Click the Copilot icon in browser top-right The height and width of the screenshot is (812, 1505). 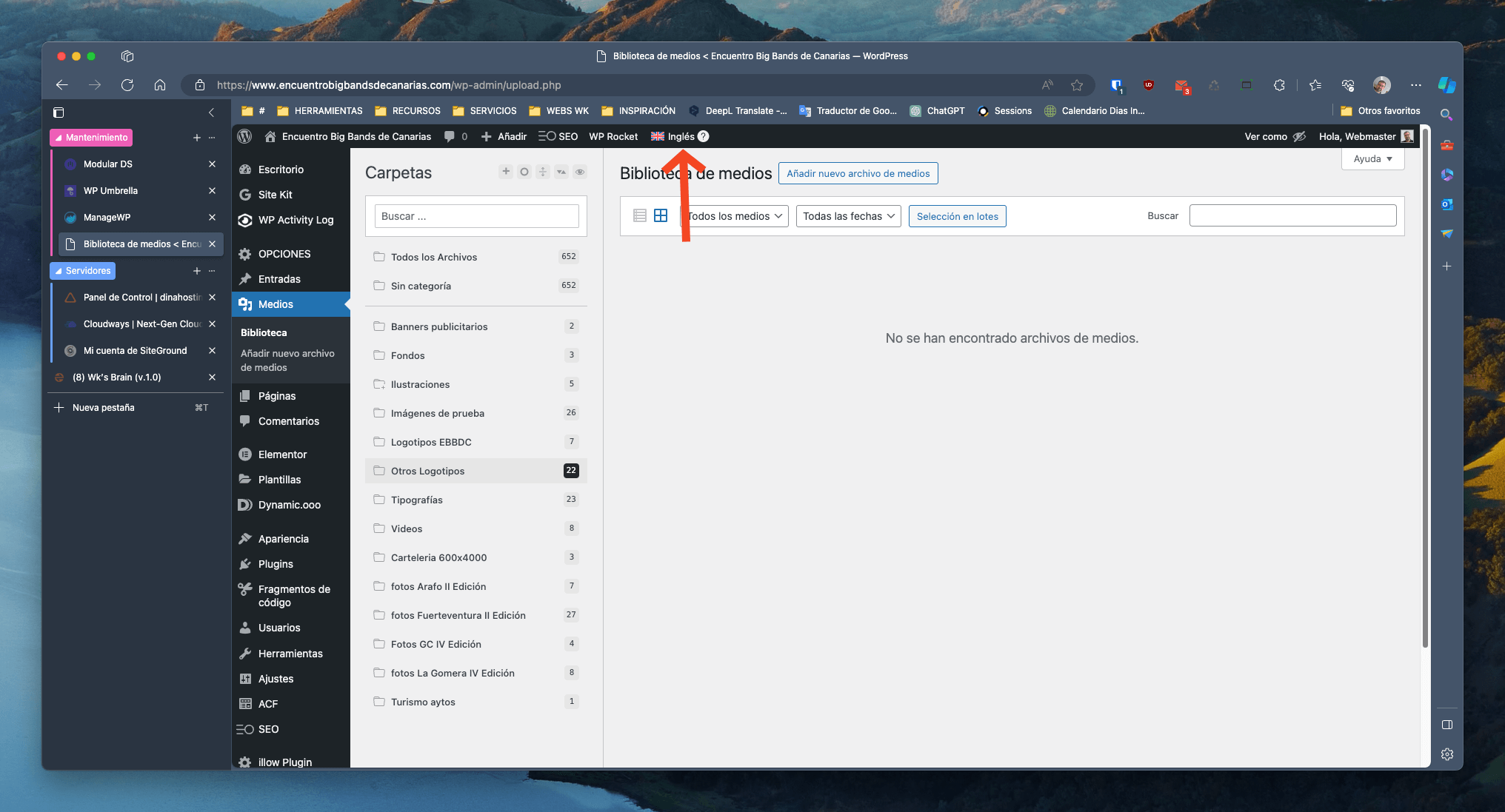(1446, 85)
